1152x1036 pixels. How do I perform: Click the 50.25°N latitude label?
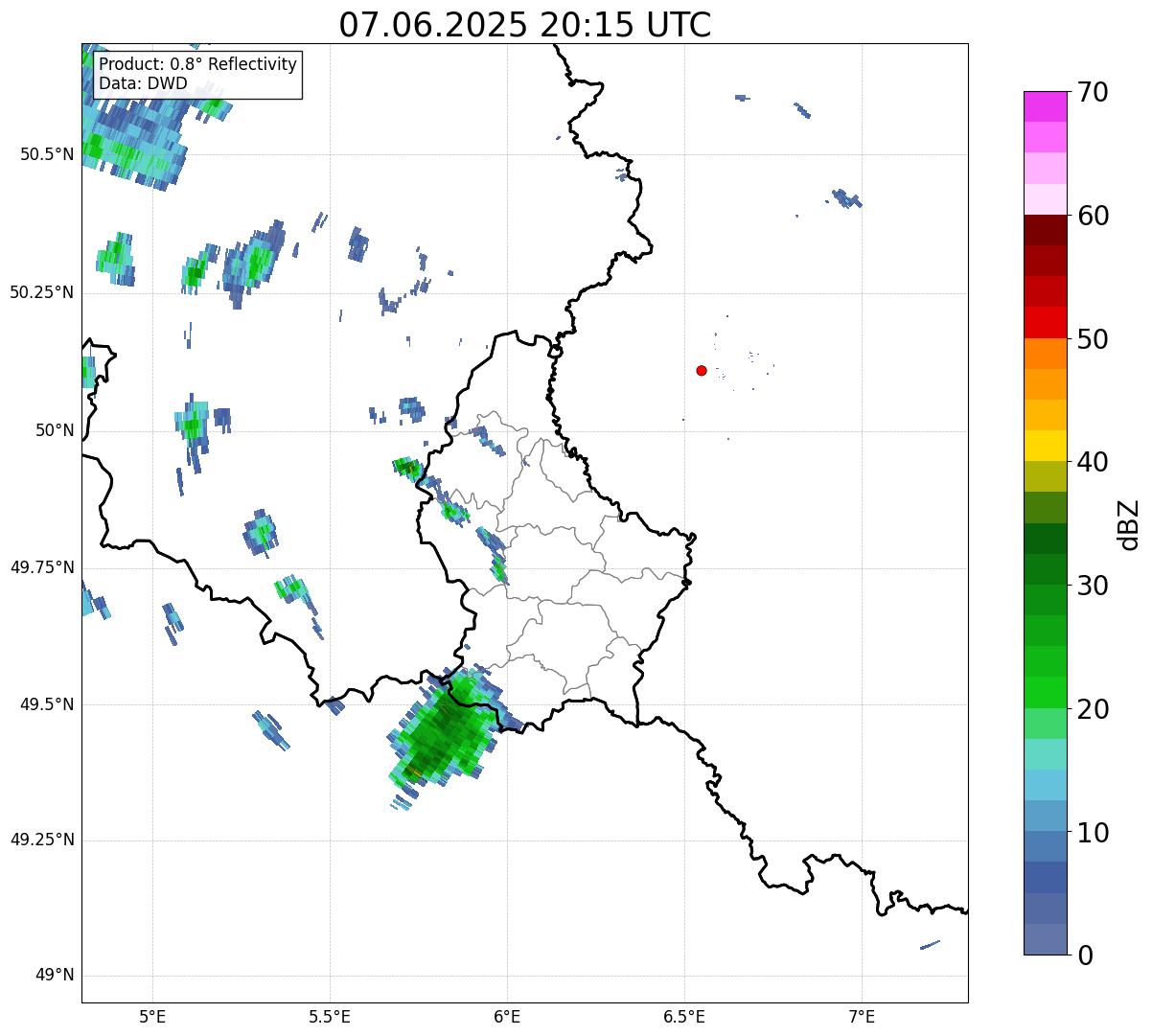tap(41, 292)
